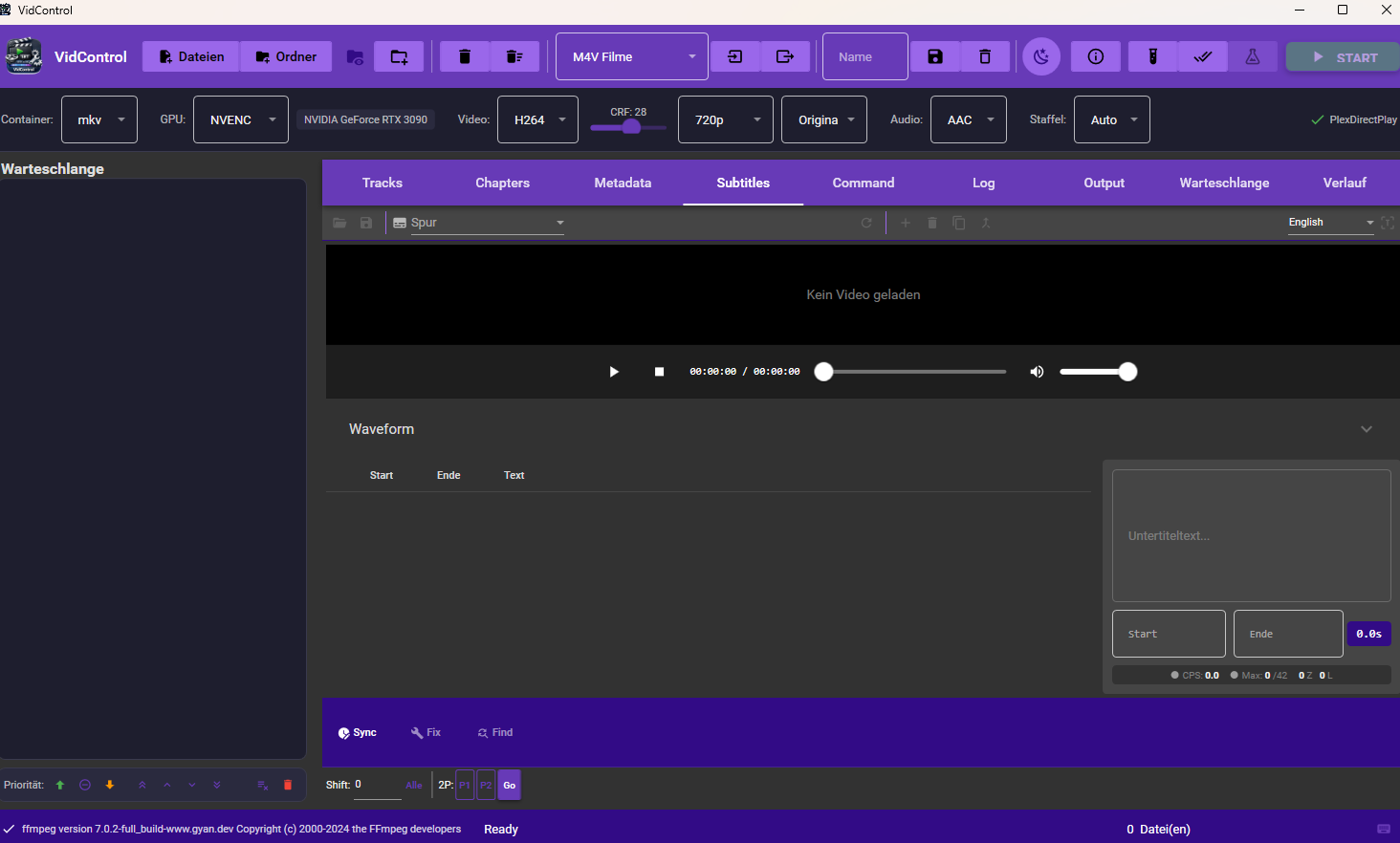Switch to the Chapters tab
This screenshot has width=1400, height=843.
pos(503,183)
